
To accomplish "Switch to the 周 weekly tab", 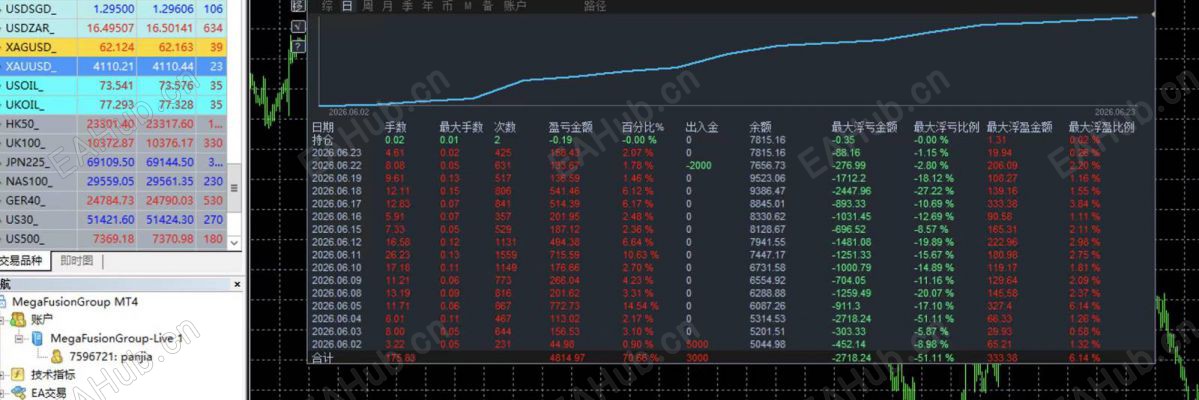I will (x=368, y=6).
